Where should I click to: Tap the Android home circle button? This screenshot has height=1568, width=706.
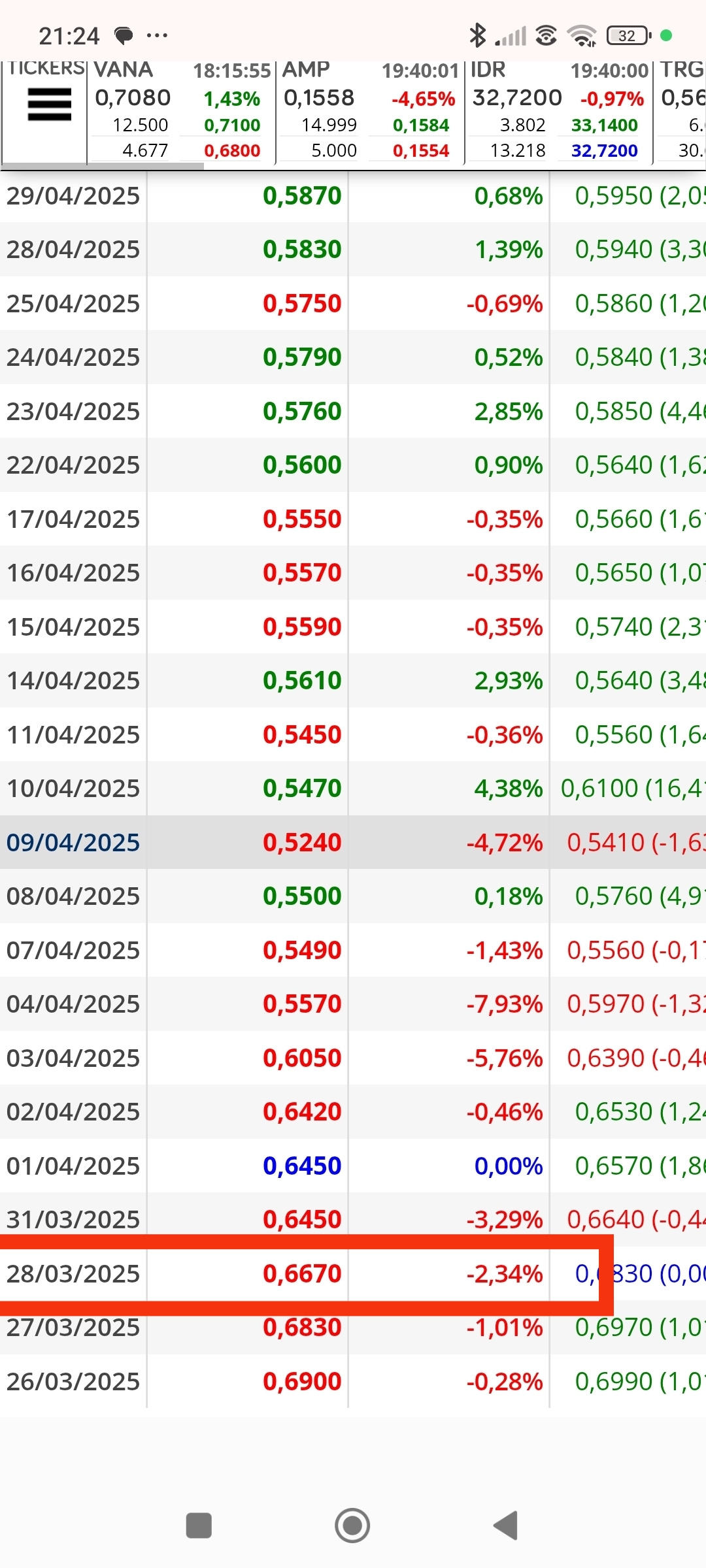coord(352,1526)
